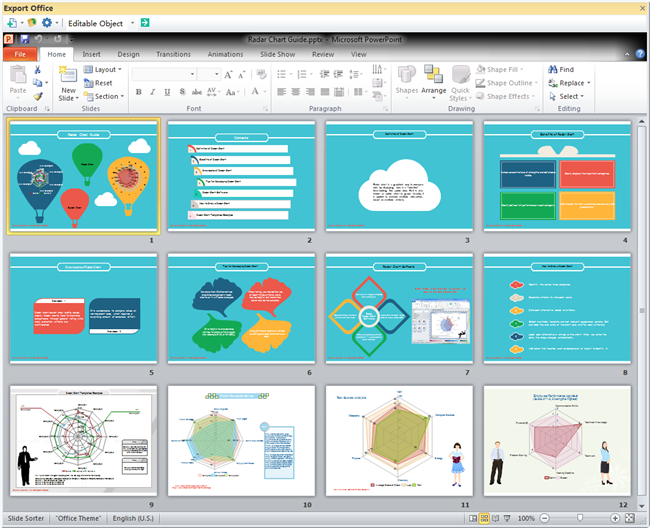This screenshot has width=650, height=528.
Task: Click the Export Office settings gear icon
Action: [47, 23]
